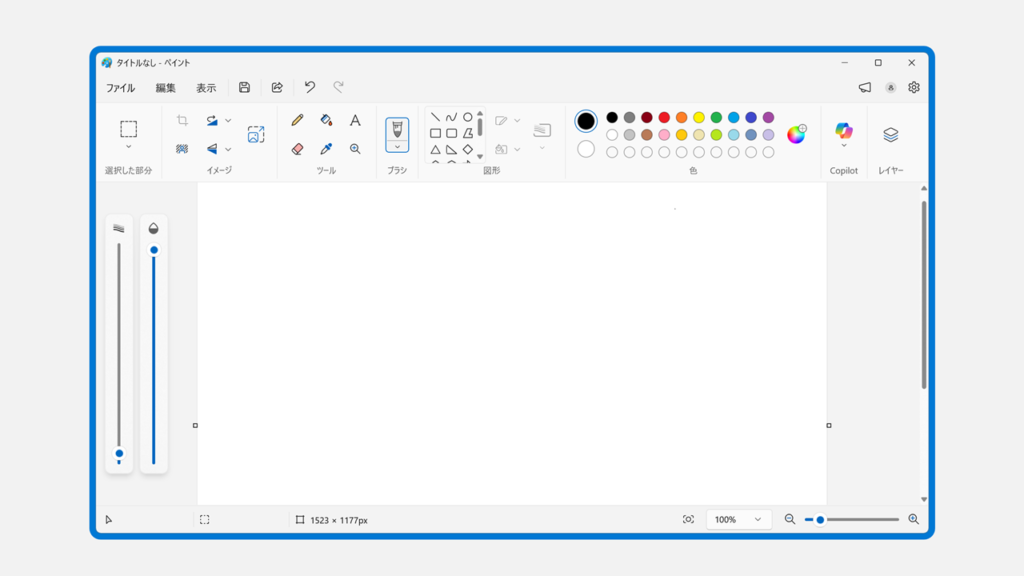Viewport: 1024px width, 576px height.
Task: Select the Pencil tool
Action: pos(297,120)
